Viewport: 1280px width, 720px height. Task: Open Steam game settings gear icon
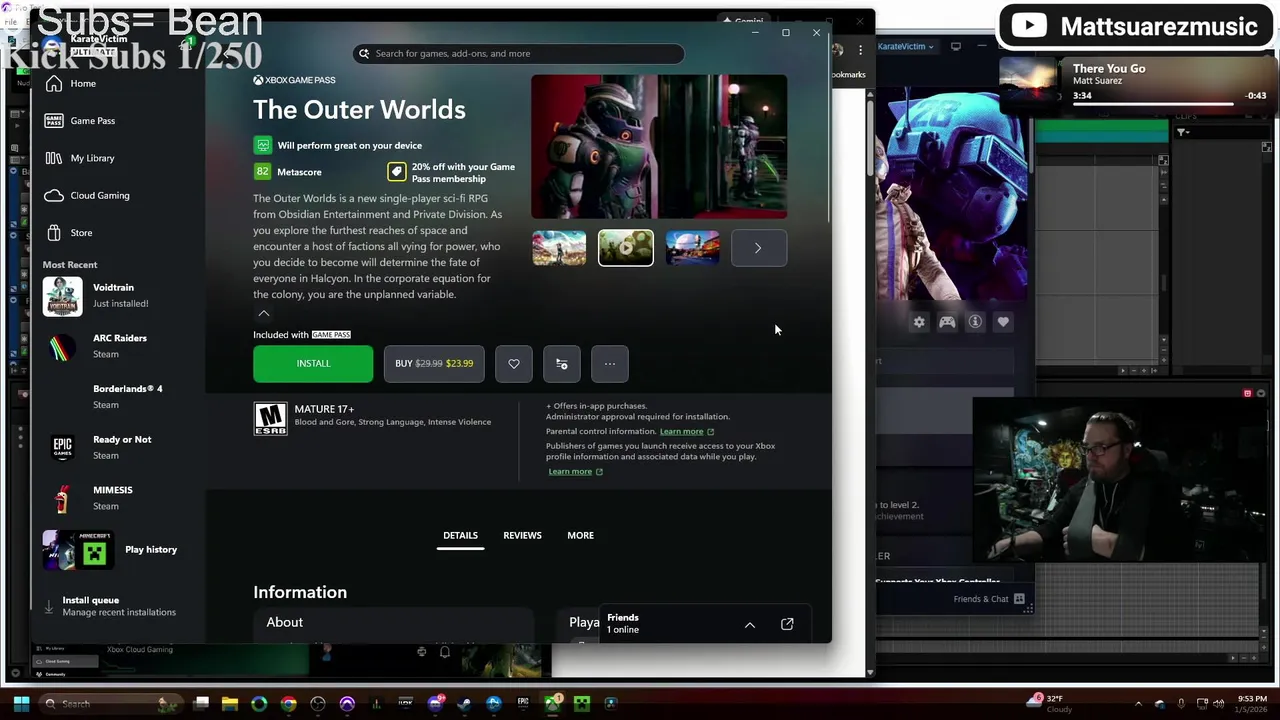(x=919, y=322)
